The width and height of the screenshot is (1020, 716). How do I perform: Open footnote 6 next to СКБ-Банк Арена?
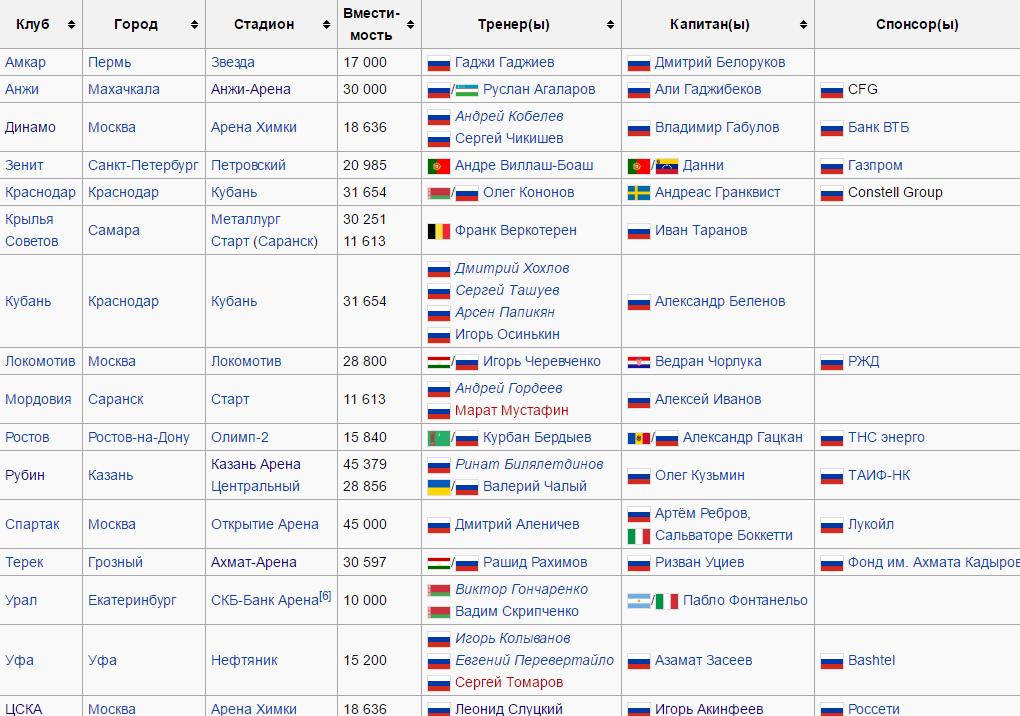(325, 596)
